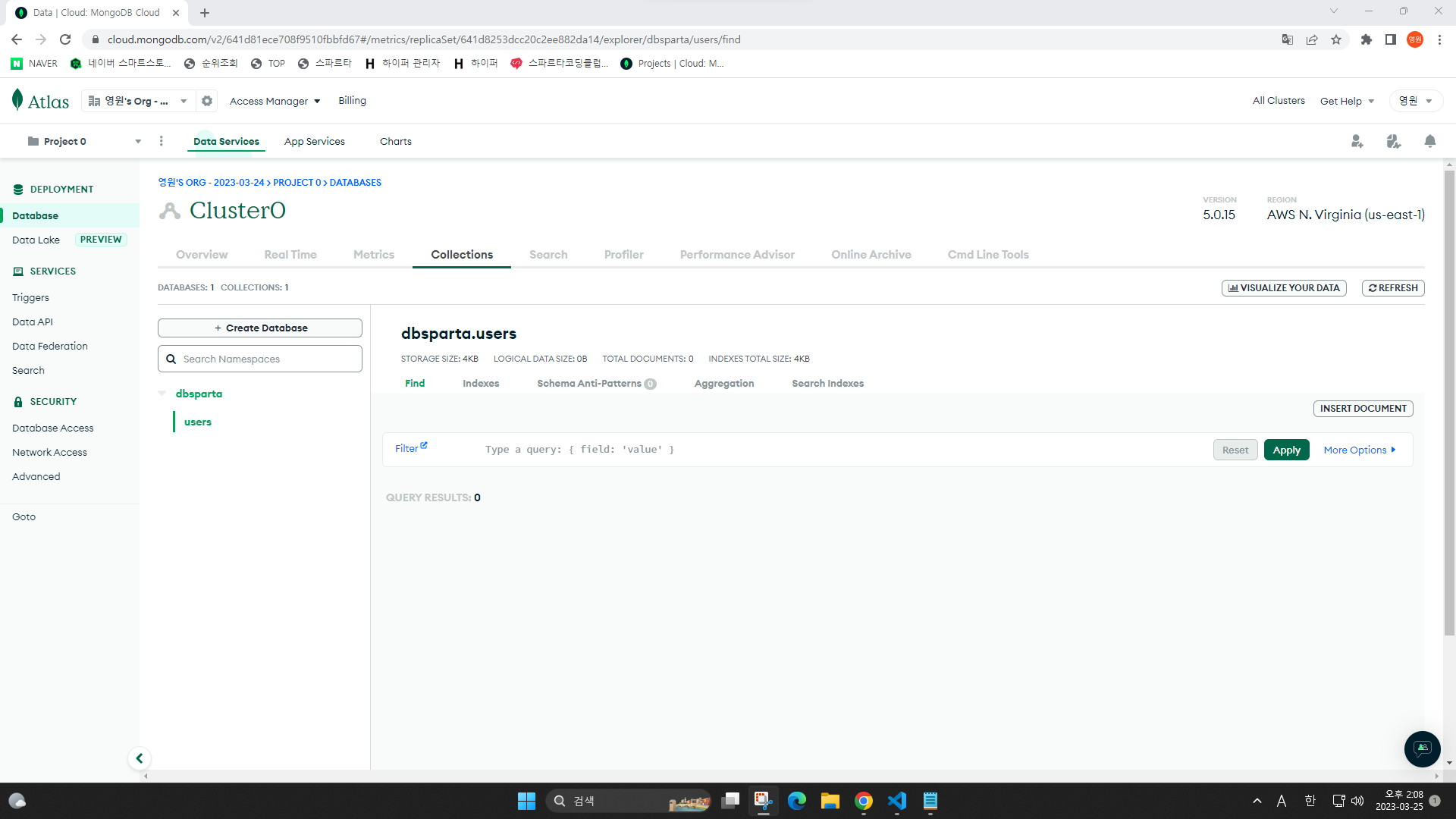Select Indexes tab of collection
Image resolution: width=1456 pixels, height=819 pixels.
(x=481, y=383)
